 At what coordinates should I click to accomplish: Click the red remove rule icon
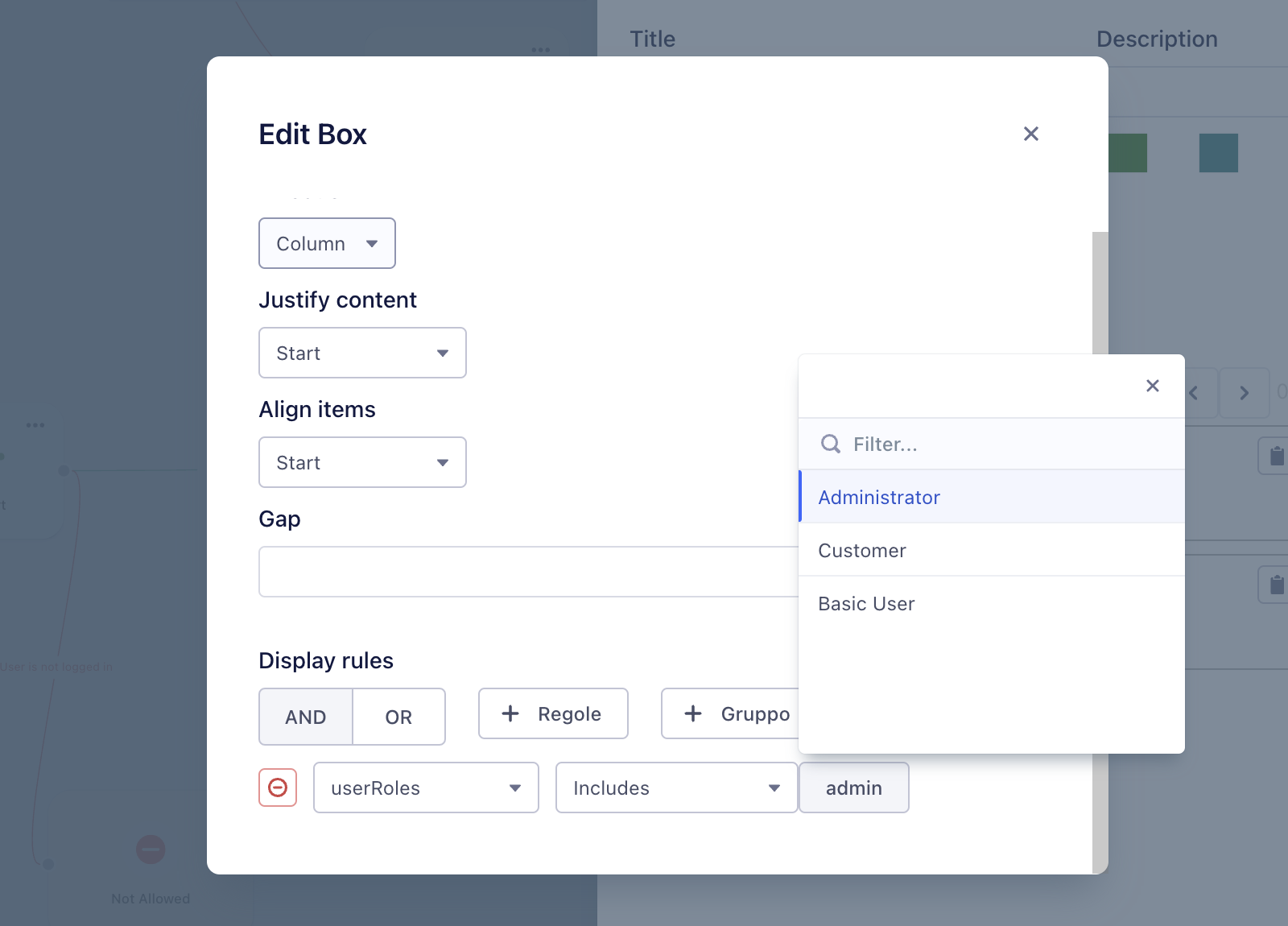(278, 788)
